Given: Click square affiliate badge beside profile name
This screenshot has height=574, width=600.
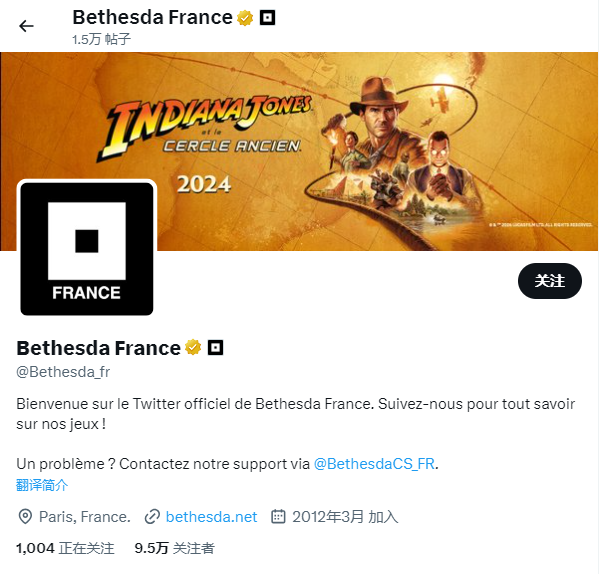Looking at the screenshot, I should (x=215, y=347).
